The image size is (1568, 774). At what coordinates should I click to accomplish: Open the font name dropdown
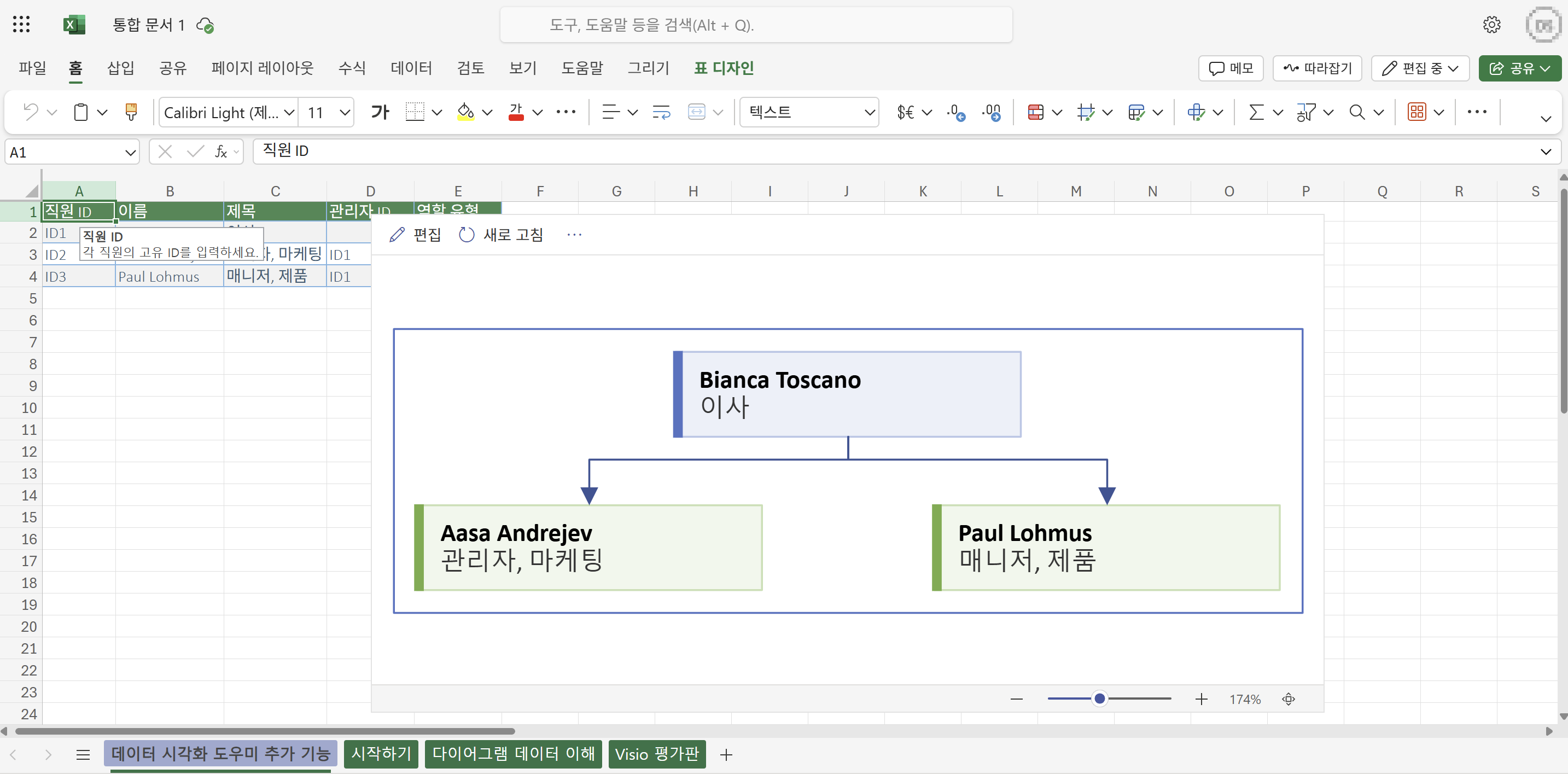[x=289, y=113]
